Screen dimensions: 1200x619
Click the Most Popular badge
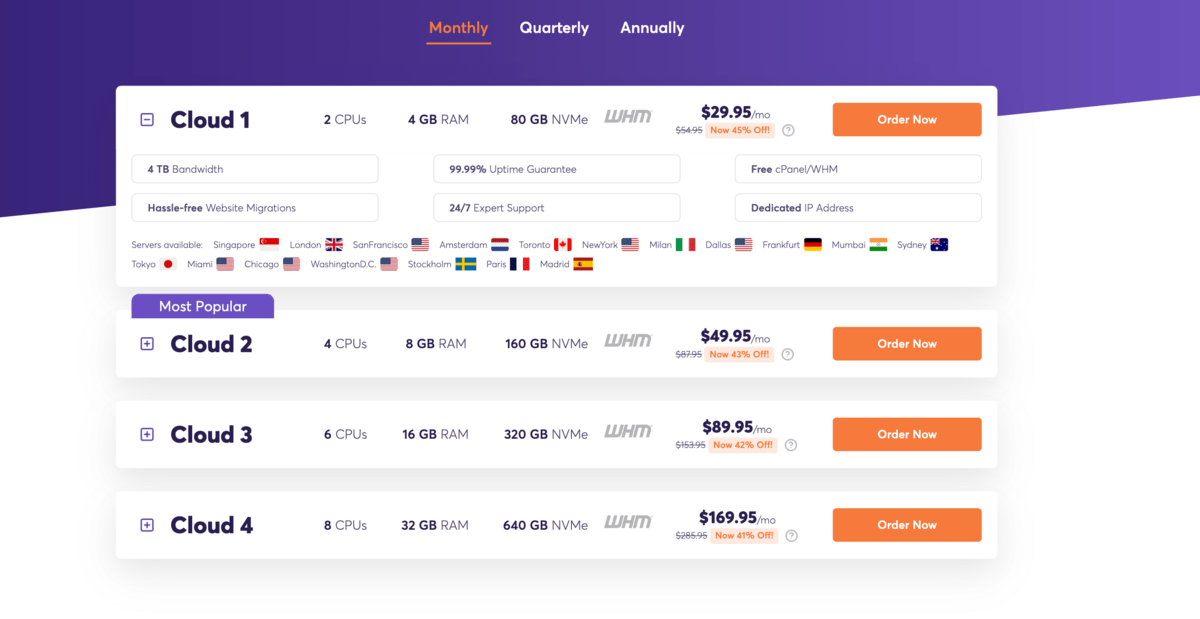202,306
